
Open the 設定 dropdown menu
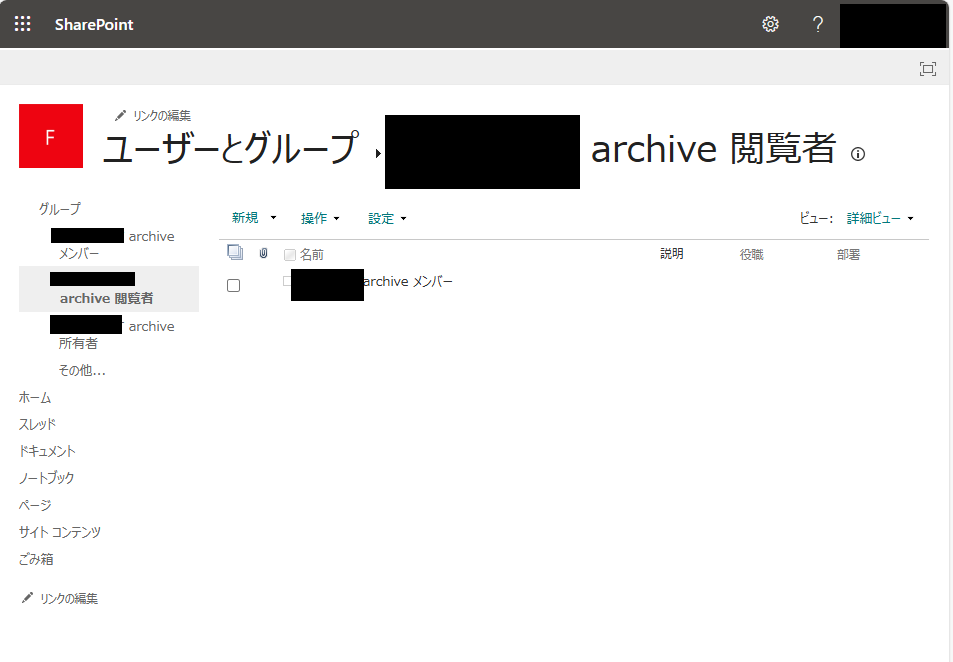(387, 218)
